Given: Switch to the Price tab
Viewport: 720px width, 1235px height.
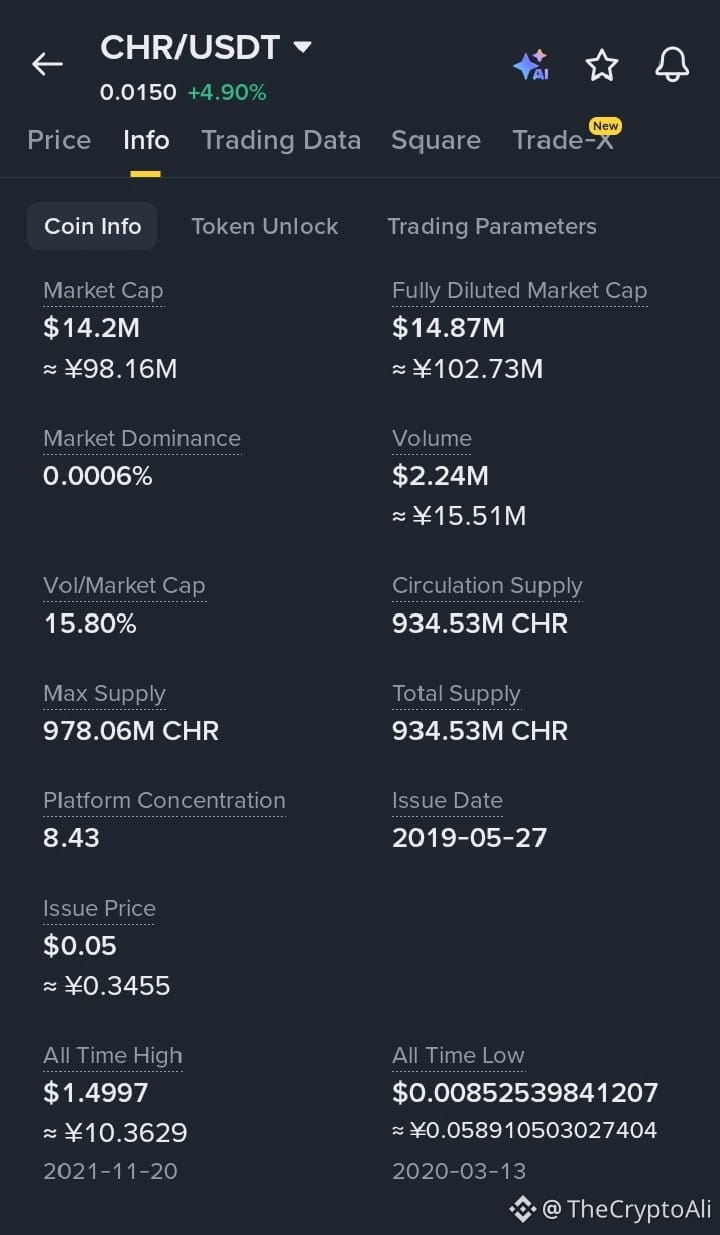Looking at the screenshot, I should pyautogui.click(x=59, y=140).
